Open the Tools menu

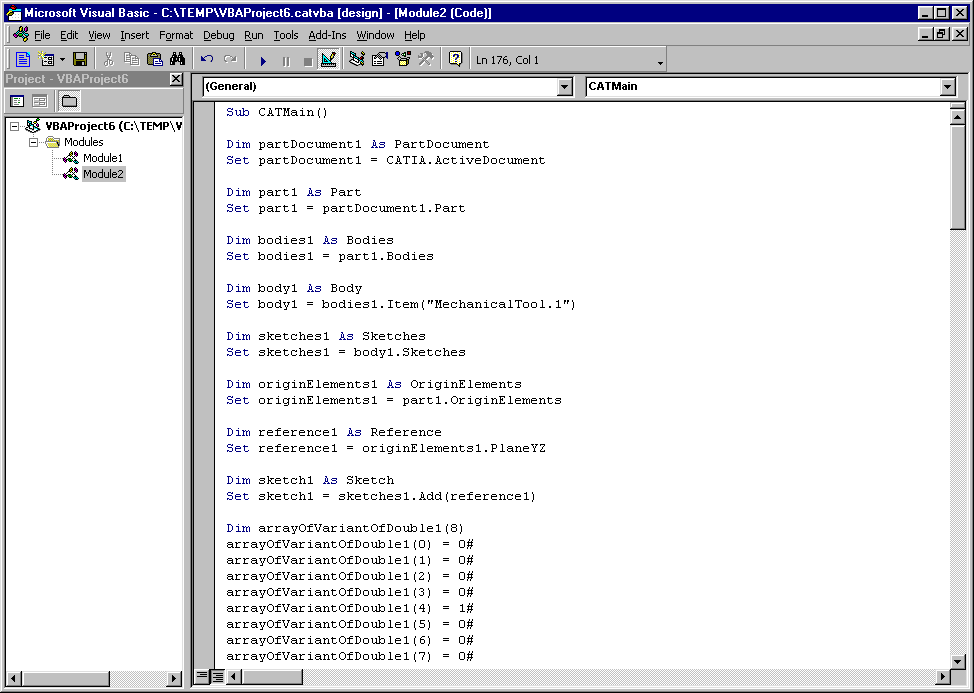286,35
